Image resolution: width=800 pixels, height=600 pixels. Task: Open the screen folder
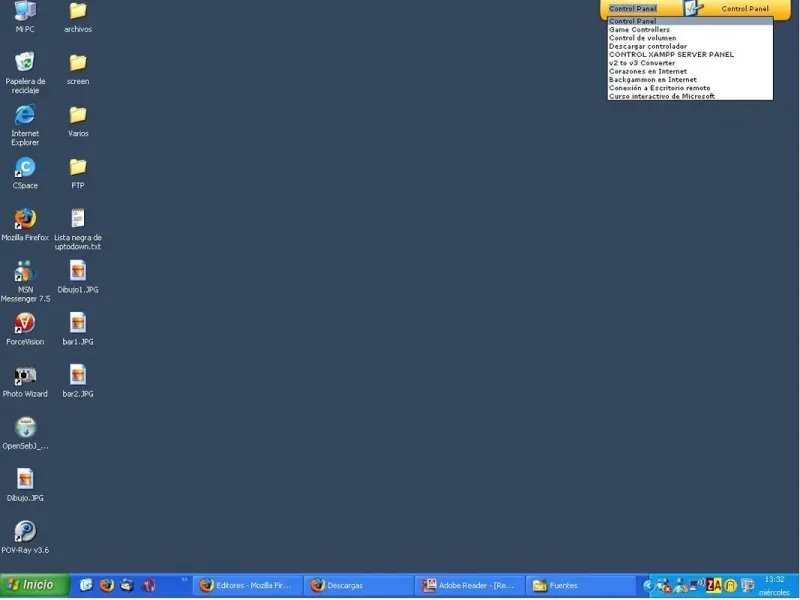78,69
